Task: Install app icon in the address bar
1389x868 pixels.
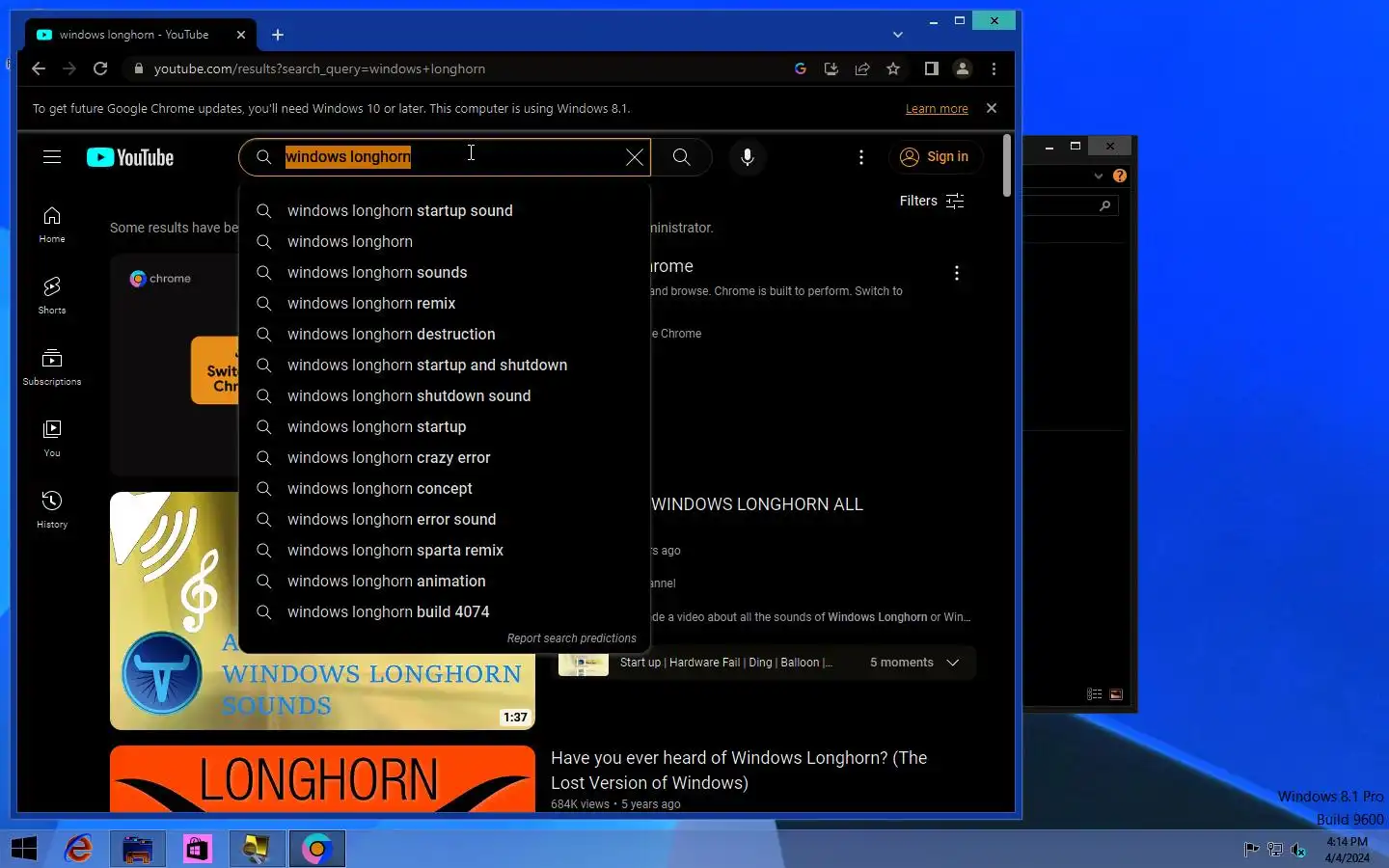Action: coord(831,68)
